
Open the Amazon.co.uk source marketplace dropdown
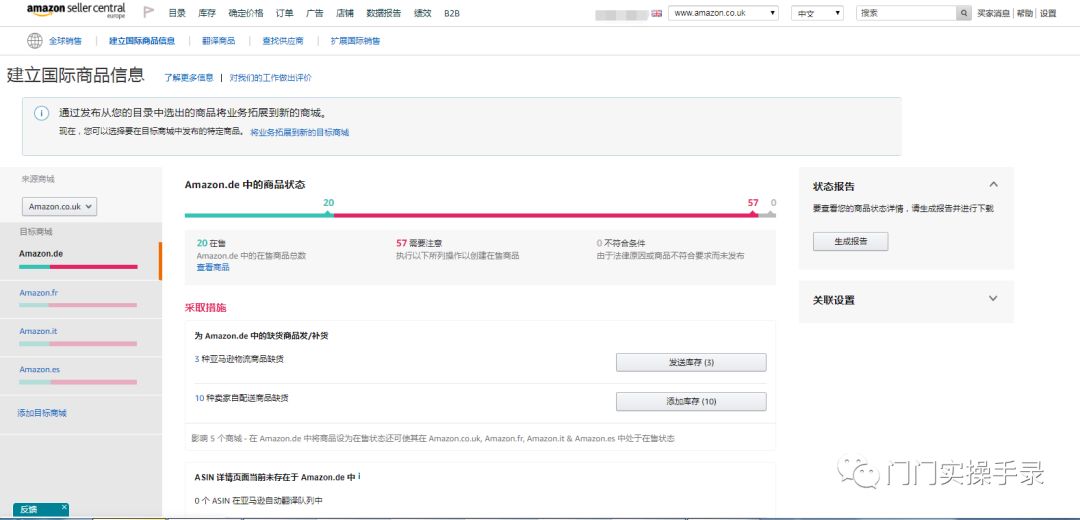pyautogui.click(x=59, y=207)
